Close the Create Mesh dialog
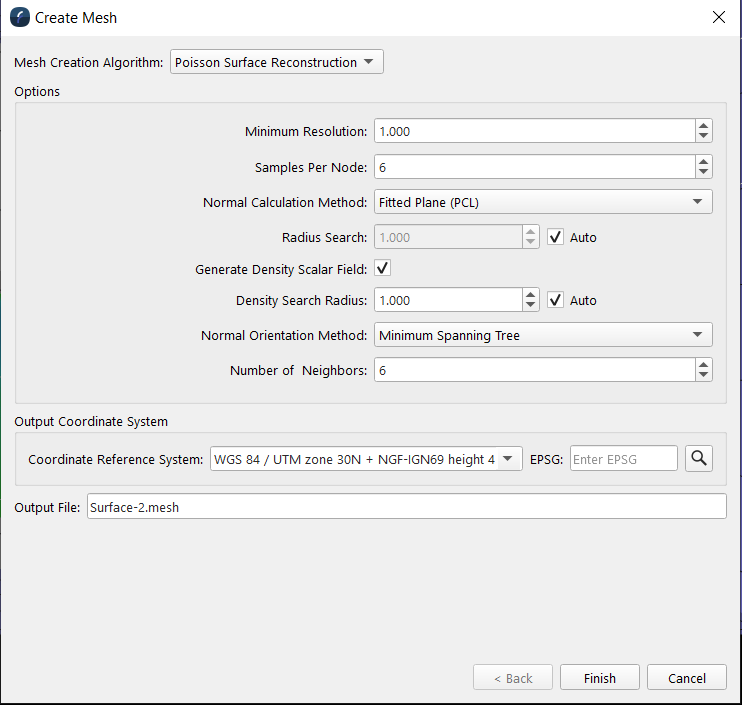Screen dimensions: 742x705 (x=718, y=17)
